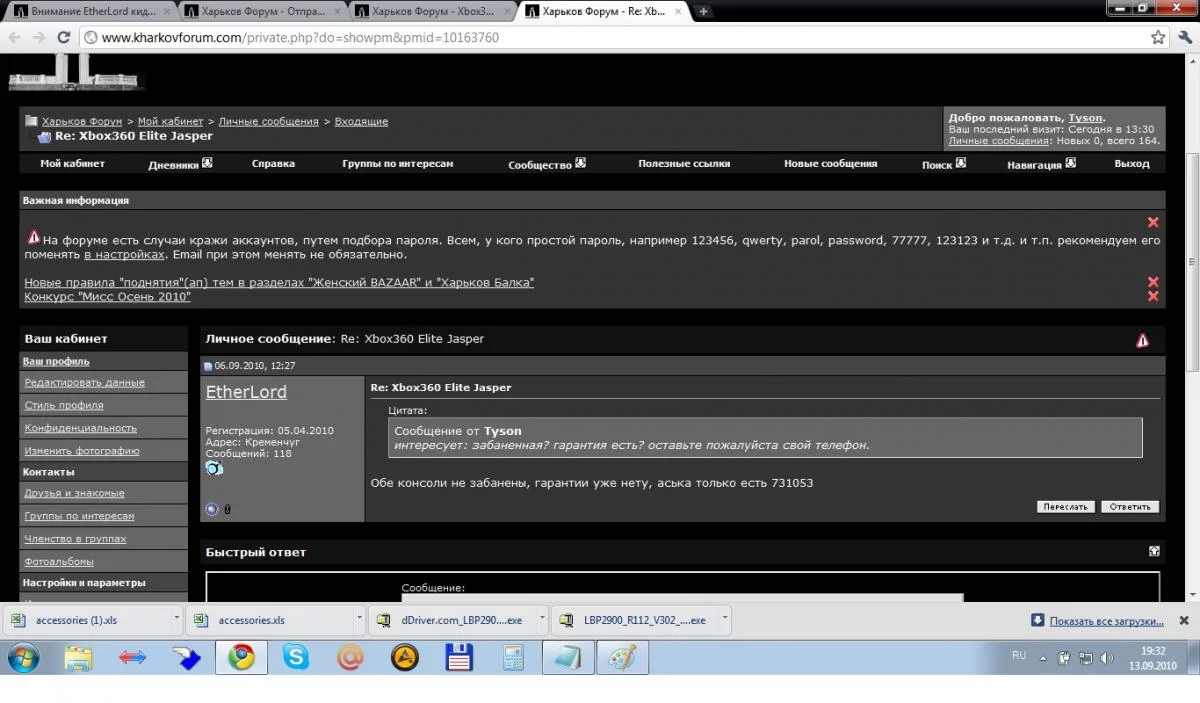Expand the Навигация dropdown menu
The width and height of the screenshot is (1200, 703).
click(1070, 162)
